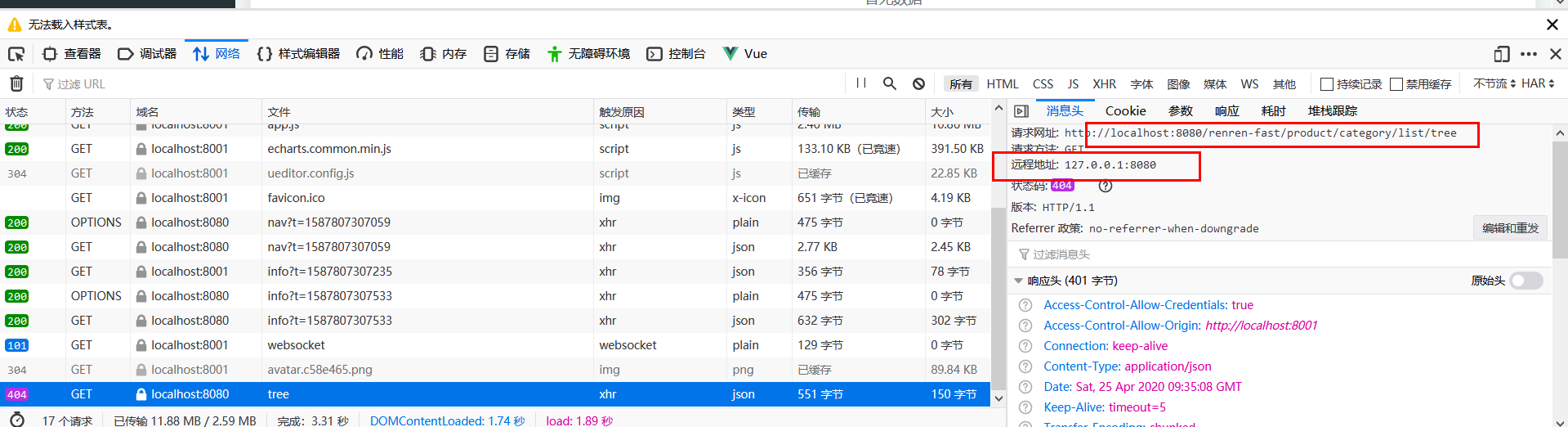This screenshot has width=1568, height=427.
Task: Check the 禁用缓存 checkbox
Action: pyautogui.click(x=1396, y=84)
